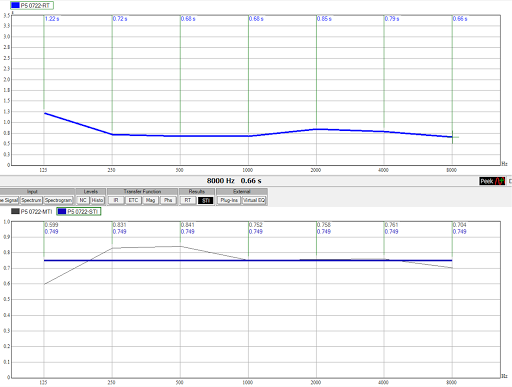Click the 0.831 MTI value label
Image resolution: width=512 pixels, height=387 pixels.
tap(119, 225)
